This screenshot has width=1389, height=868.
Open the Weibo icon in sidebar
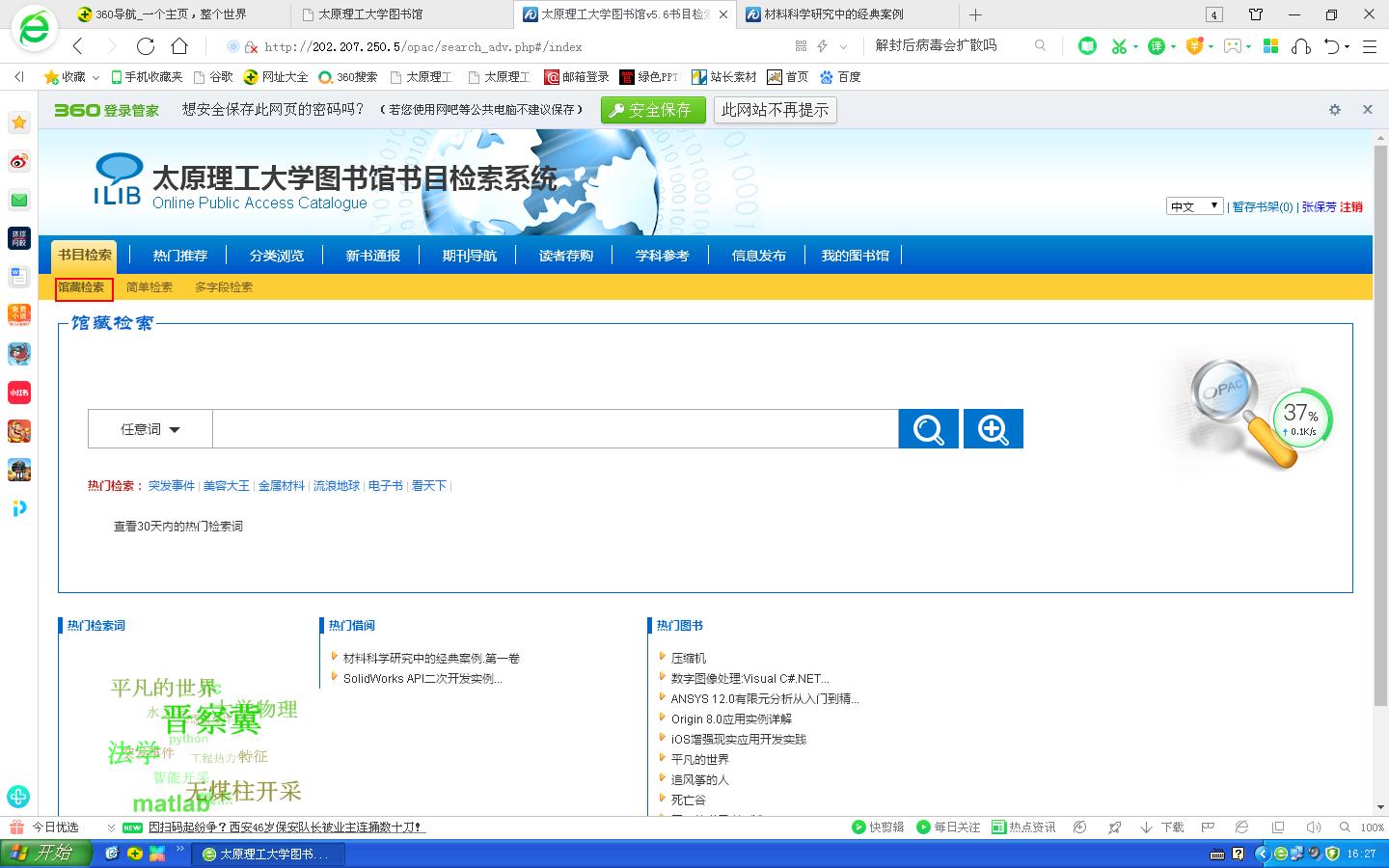(19, 161)
